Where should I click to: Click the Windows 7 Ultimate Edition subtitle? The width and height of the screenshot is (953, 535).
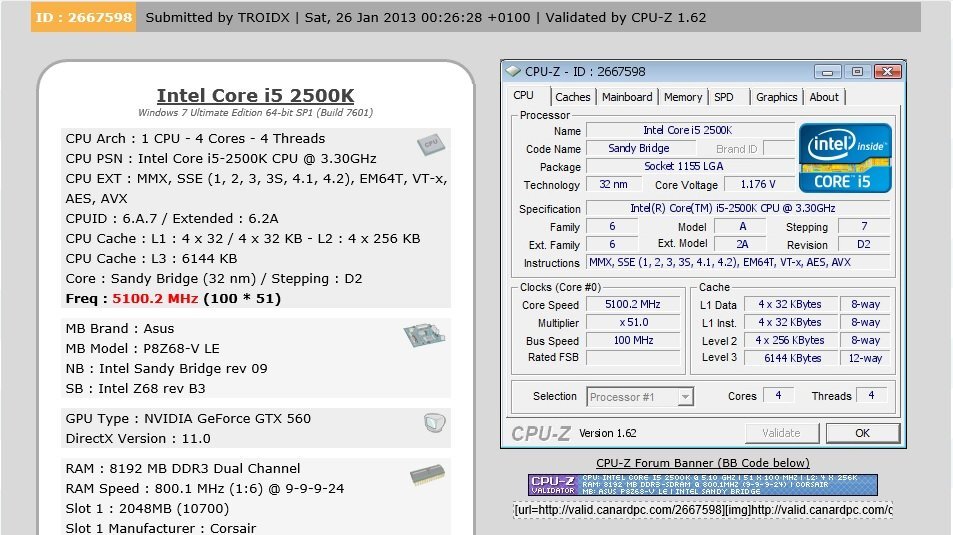255,112
